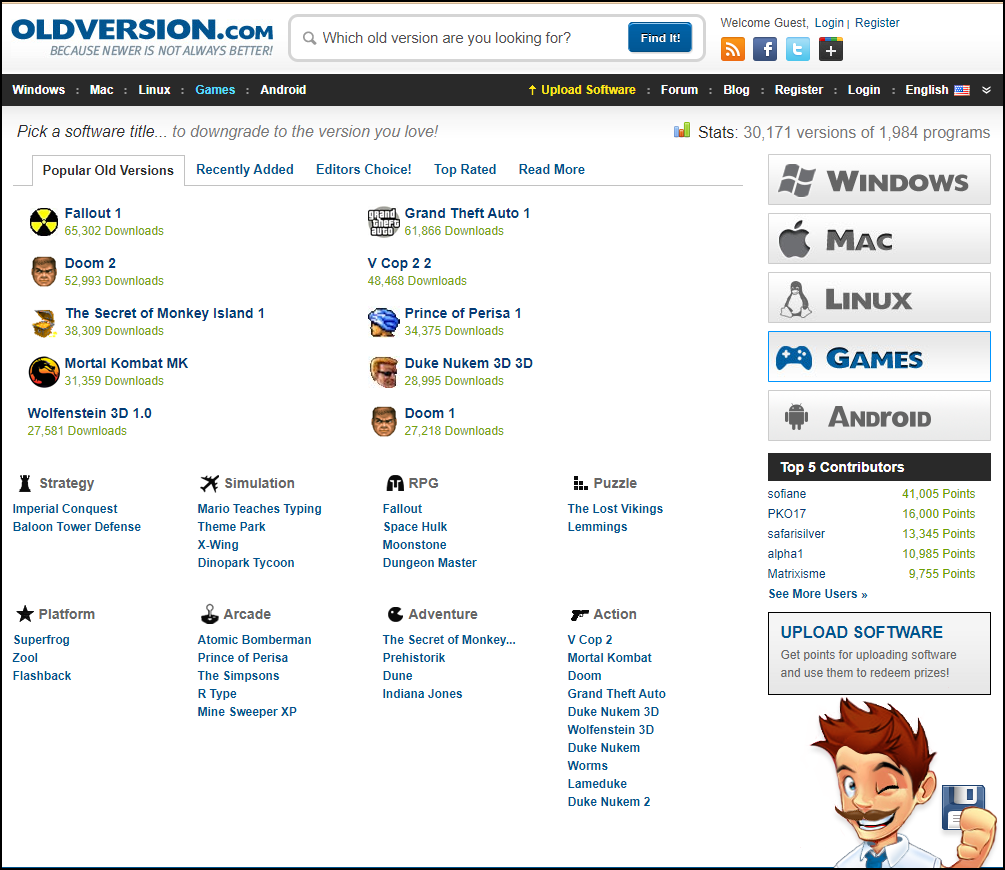1005x870 pixels.
Task: Open the Windows category button
Action: [879, 180]
